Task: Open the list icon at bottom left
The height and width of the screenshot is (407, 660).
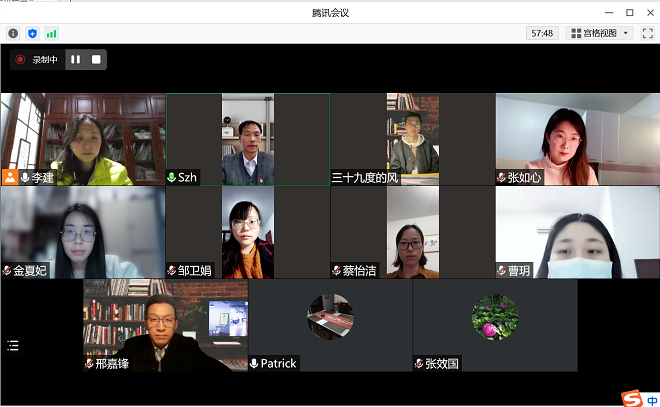Action: tap(13, 346)
